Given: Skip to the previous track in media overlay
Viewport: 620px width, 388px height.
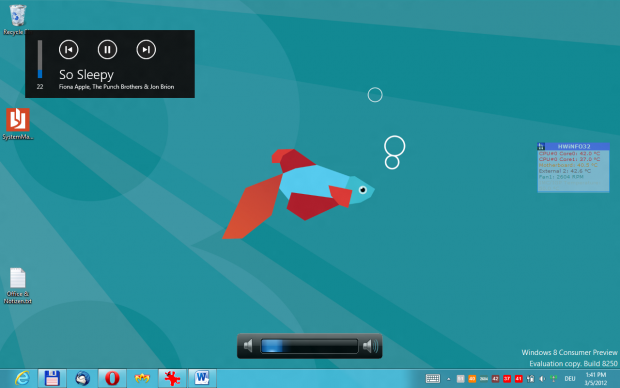Looking at the screenshot, I should click(x=68, y=49).
